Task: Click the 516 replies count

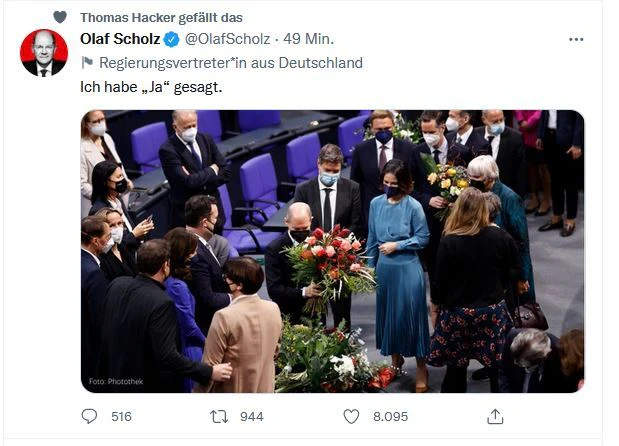Action: pyautogui.click(x=121, y=416)
